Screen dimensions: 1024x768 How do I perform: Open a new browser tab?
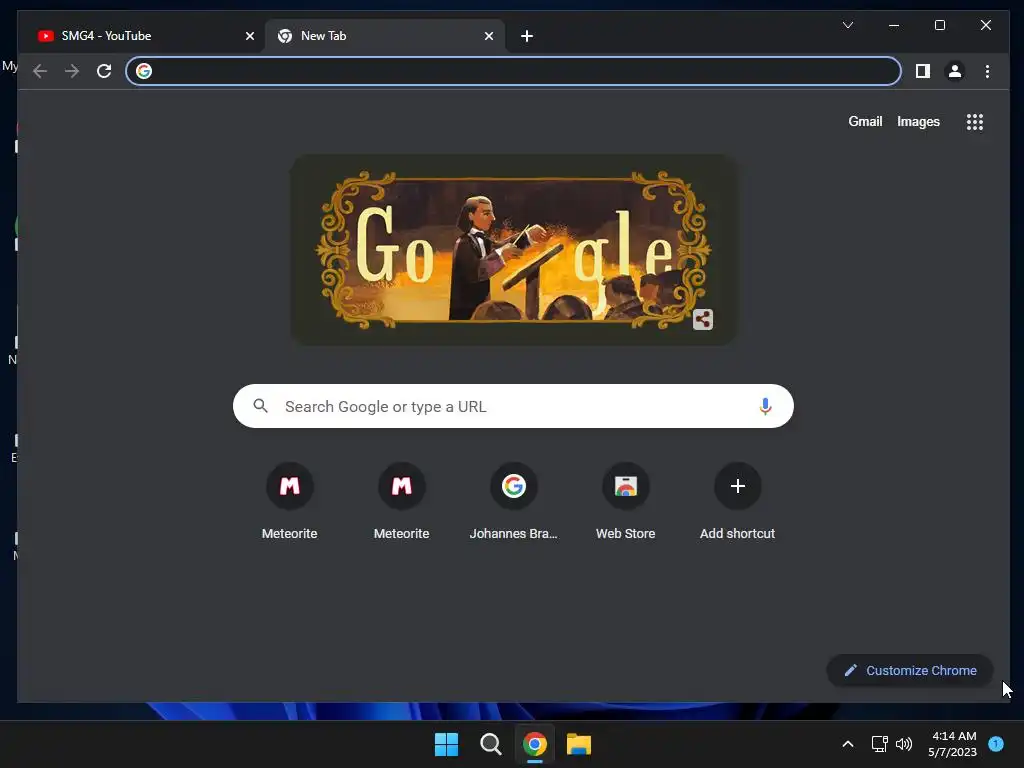click(x=527, y=36)
